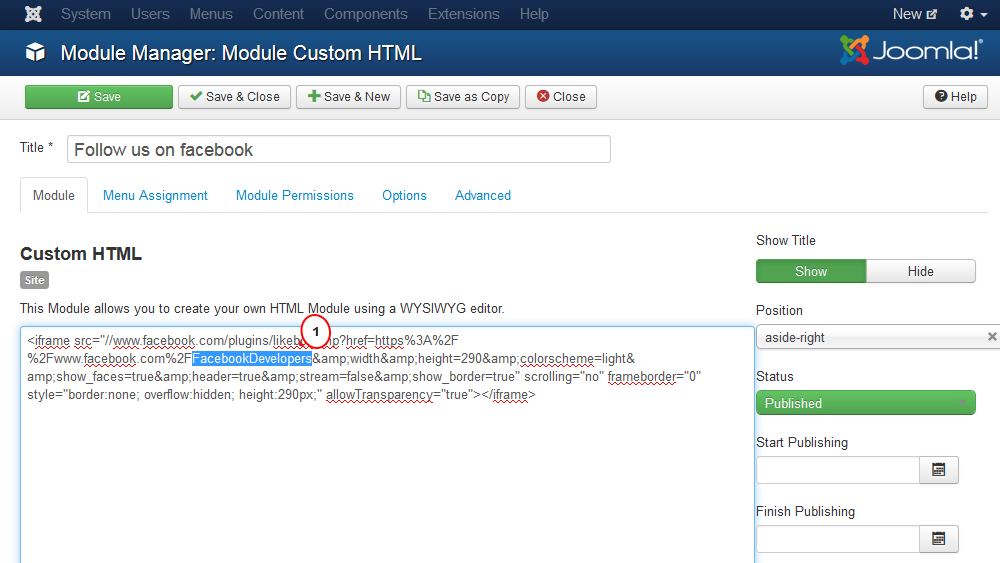
Task: Clear the aside-right position with the x icon
Action: [x=992, y=337]
